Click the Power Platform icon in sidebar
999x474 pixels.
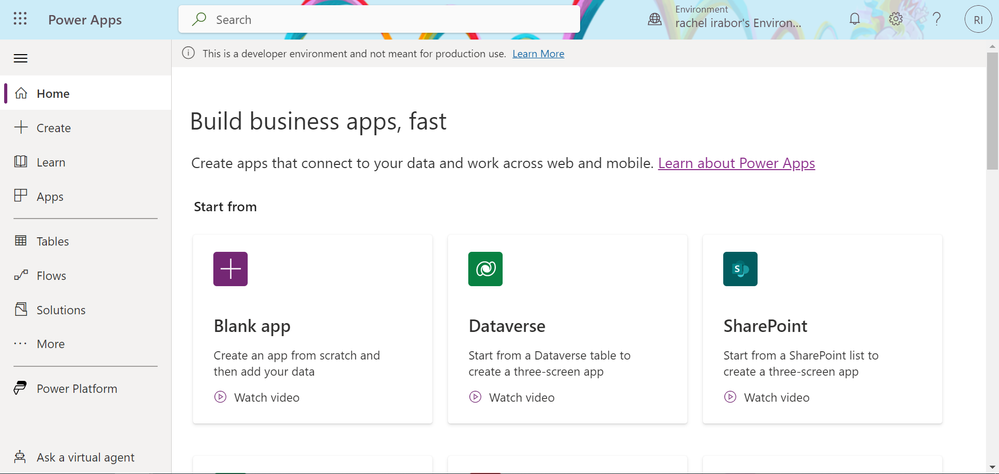(x=21, y=389)
